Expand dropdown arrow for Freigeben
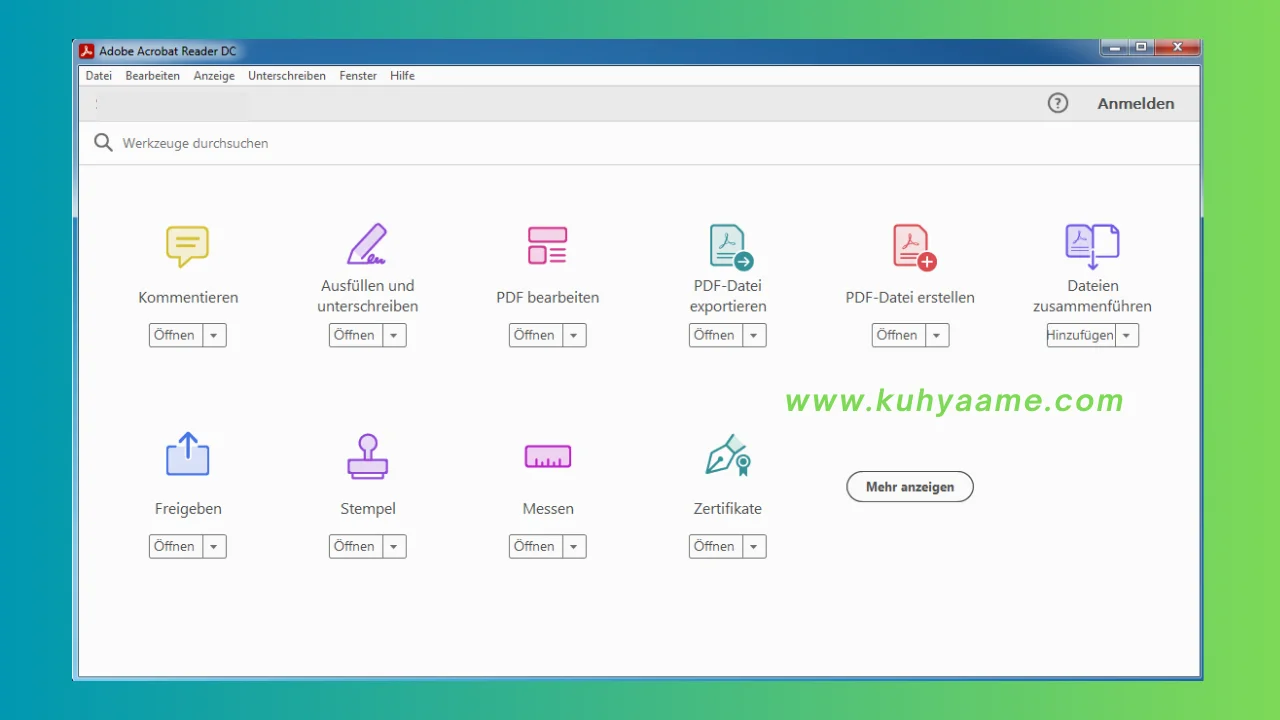1280x720 pixels. point(214,546)
